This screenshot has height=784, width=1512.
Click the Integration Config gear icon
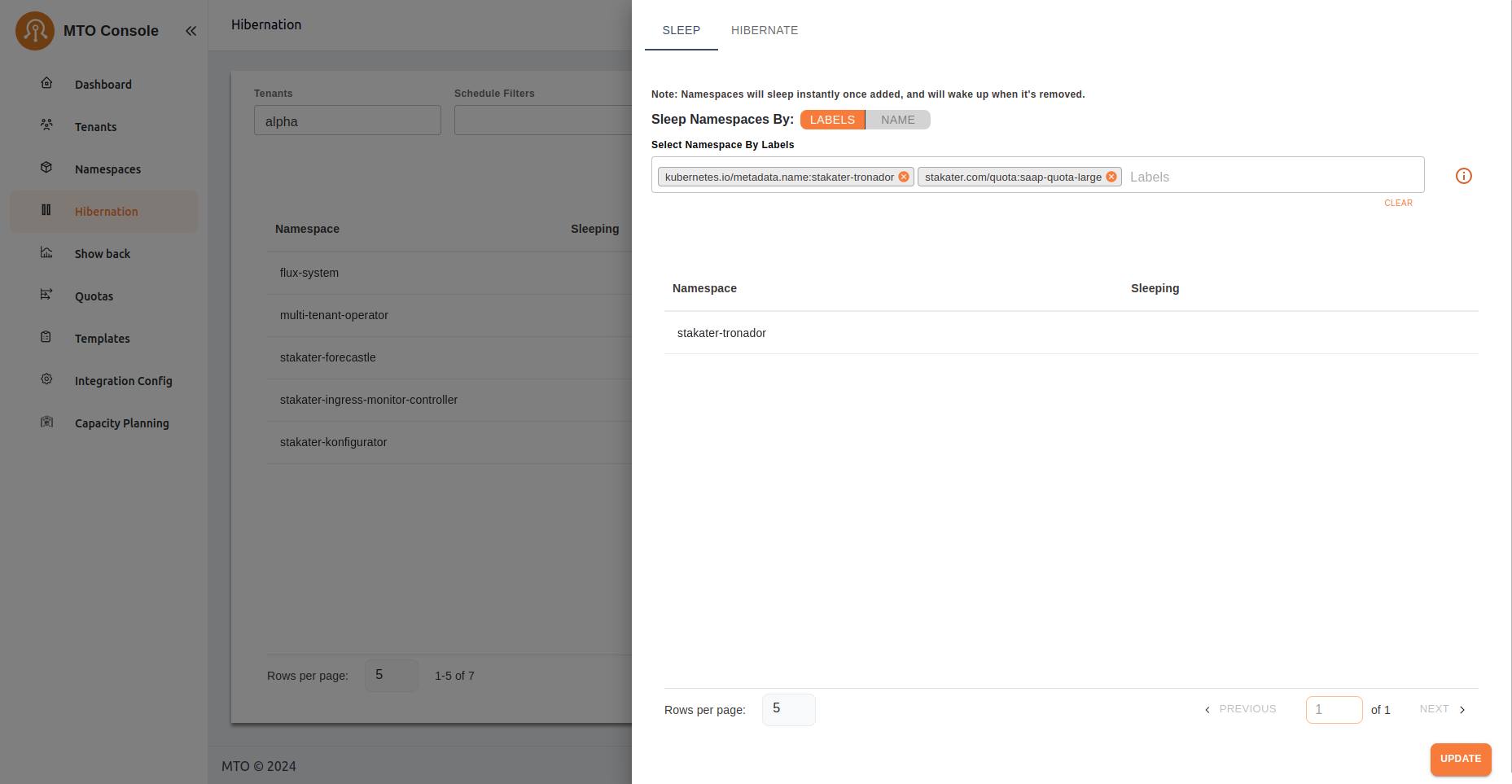click(x=46, y=379)
